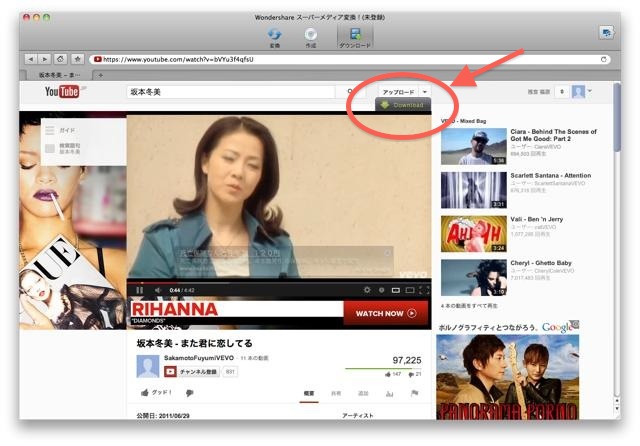
Task: Click the YouTube search magnifier button
Action: (355, 92)
